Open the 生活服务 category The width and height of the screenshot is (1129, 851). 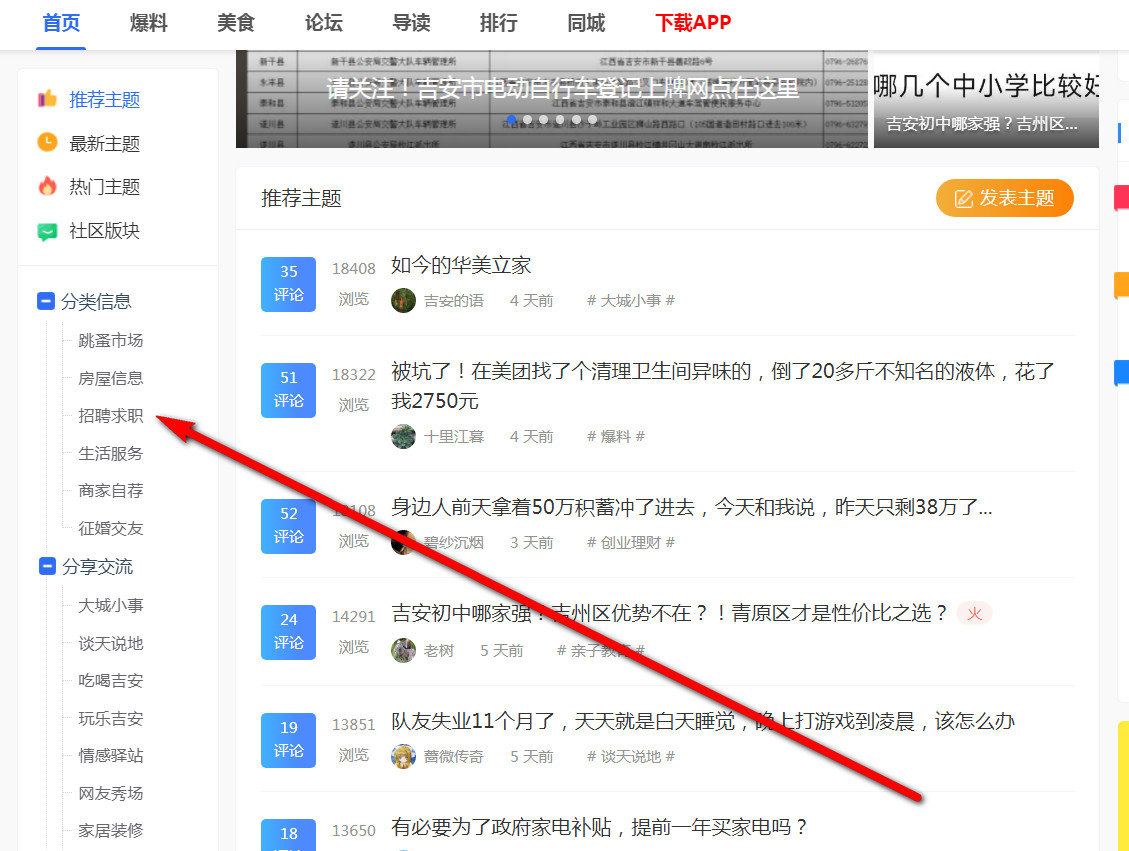pos(111,454)
